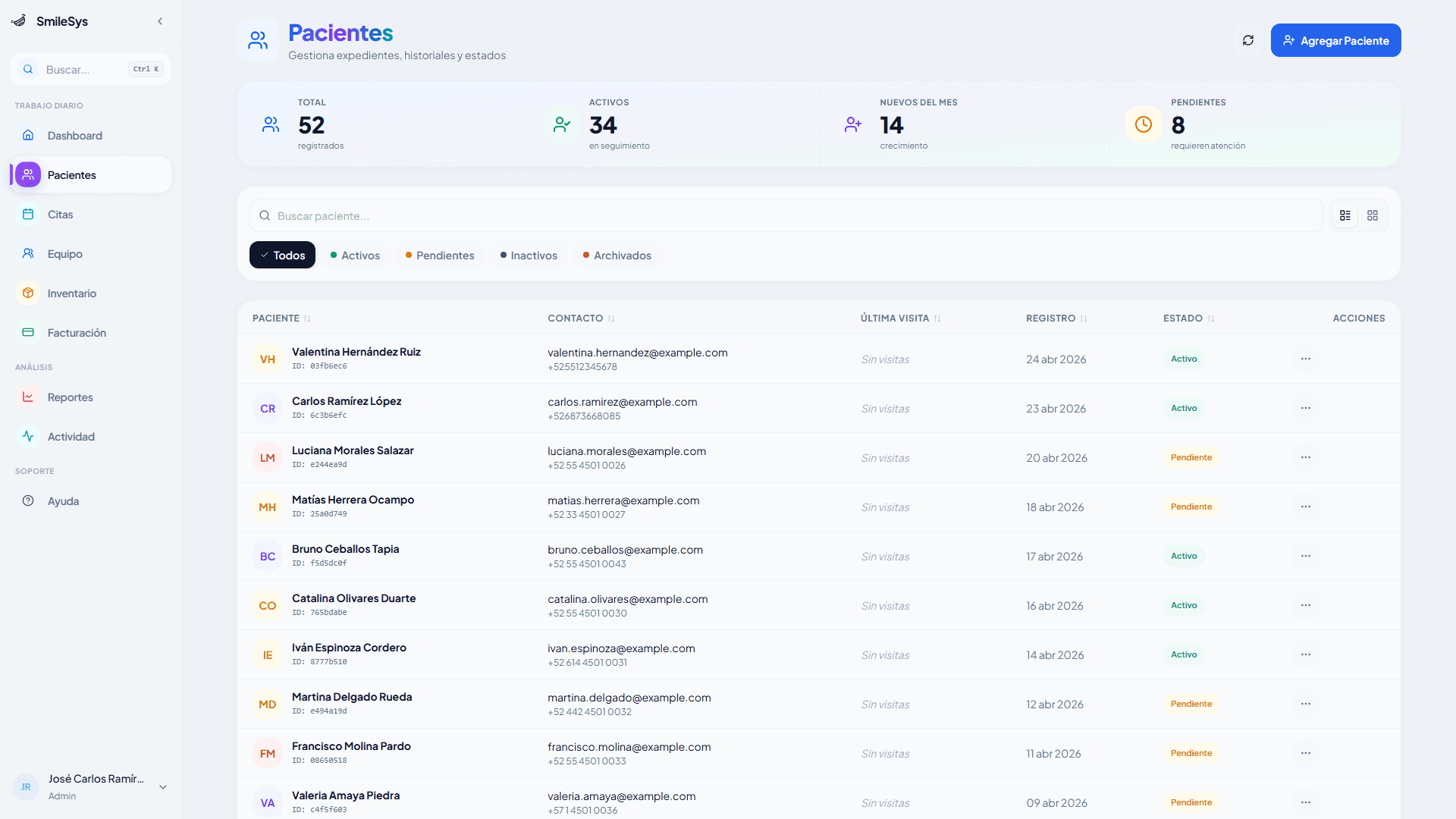This screenshot has width=1456, height=819.
Task: Switch to list view layout
Action: pyautogui.click(x=1345, y=215)
